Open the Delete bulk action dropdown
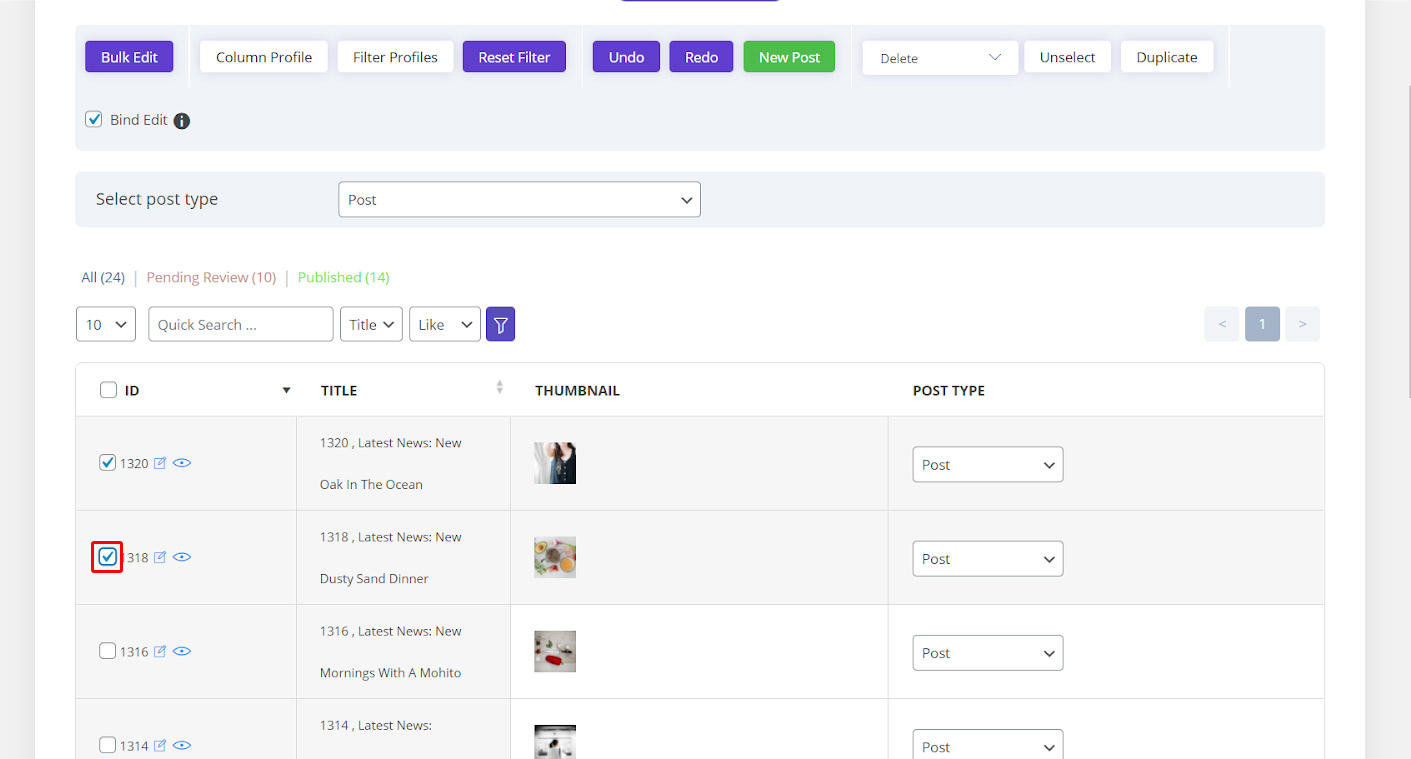The width and height of the screenshot is (1411, 759). [940, 58]
